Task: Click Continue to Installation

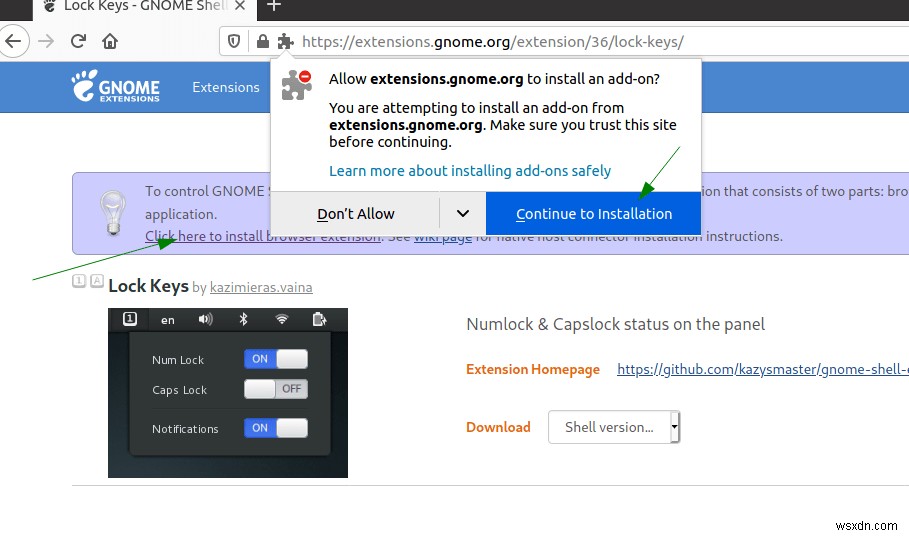Action: (x=594, y=214)
